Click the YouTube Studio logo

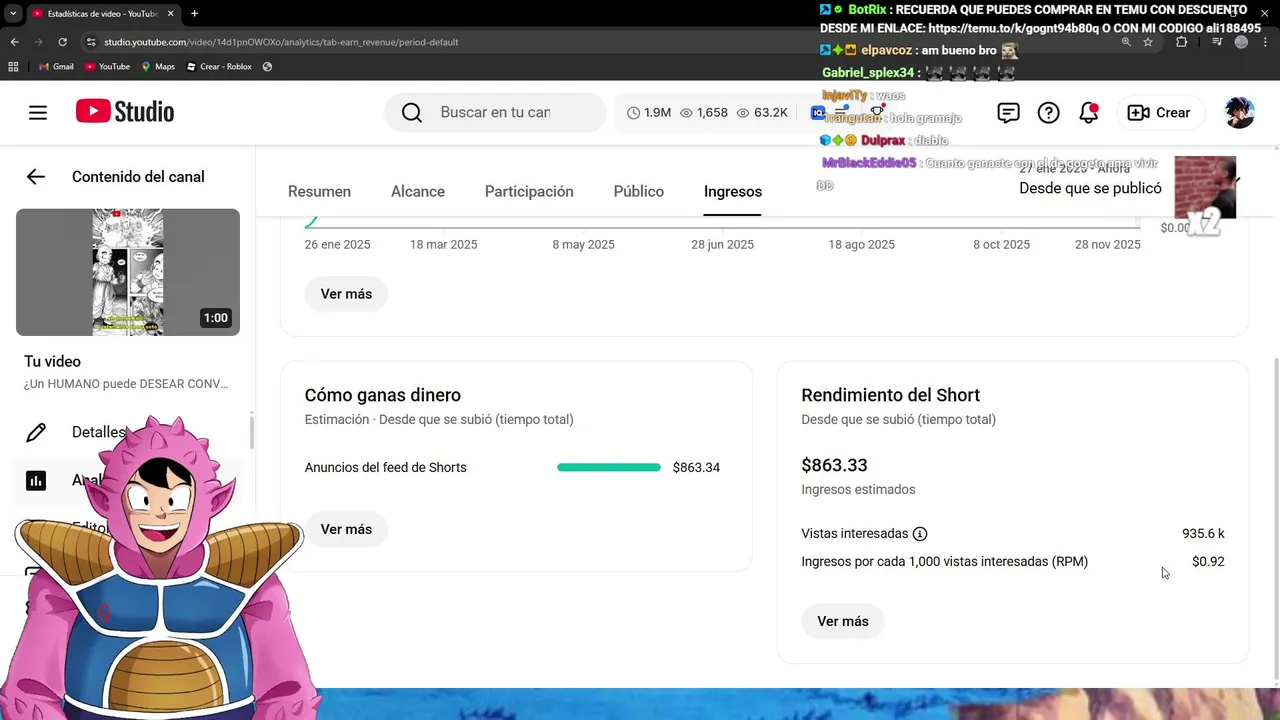coord(125,112)
